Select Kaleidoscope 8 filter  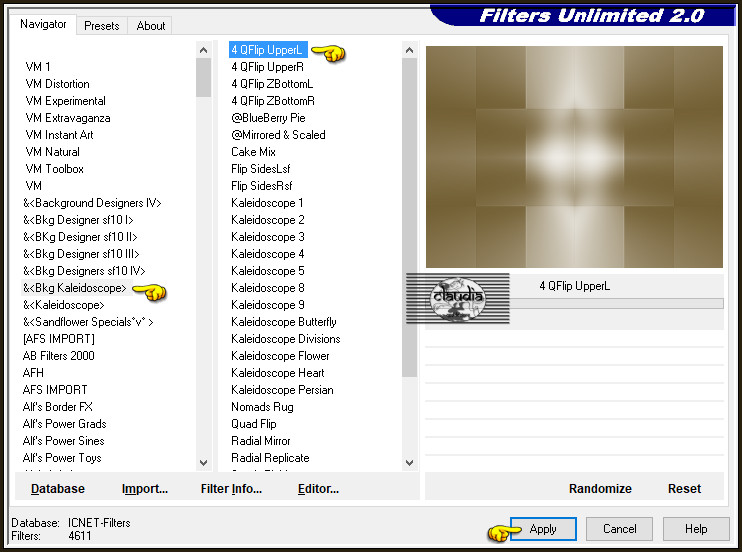click(x=268, y=288)
